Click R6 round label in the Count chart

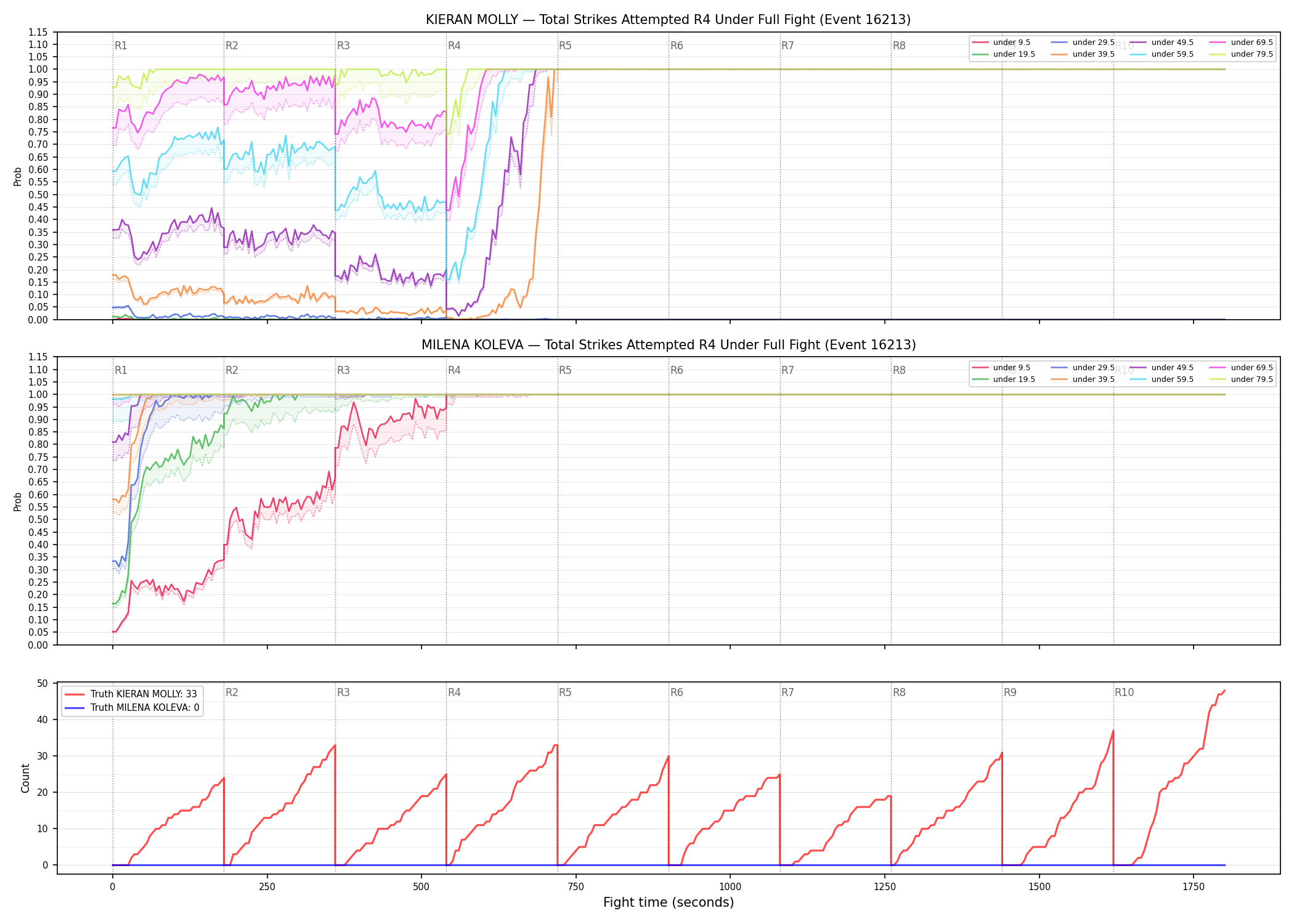point(677,692)
